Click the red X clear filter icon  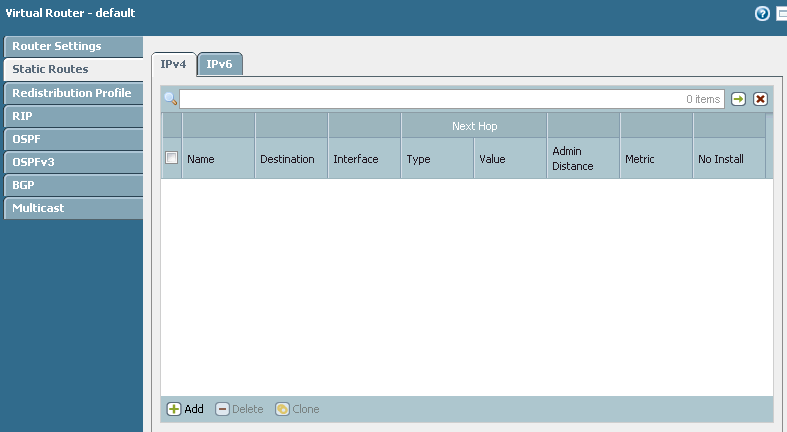click(760, 99)
